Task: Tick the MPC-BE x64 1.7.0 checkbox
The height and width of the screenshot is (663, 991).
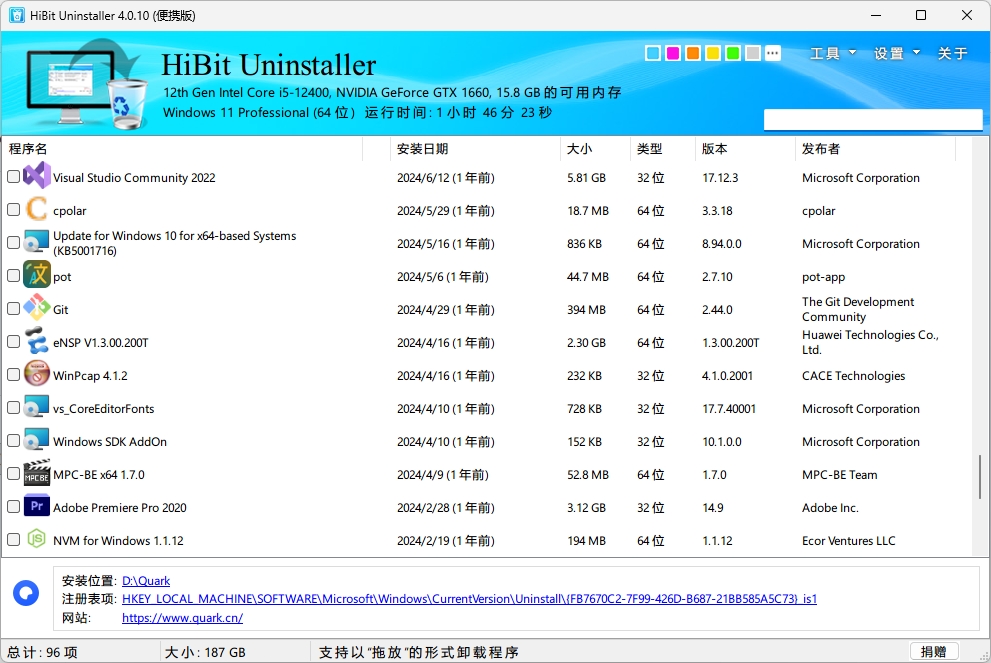Action: click(x=13, y=473)
